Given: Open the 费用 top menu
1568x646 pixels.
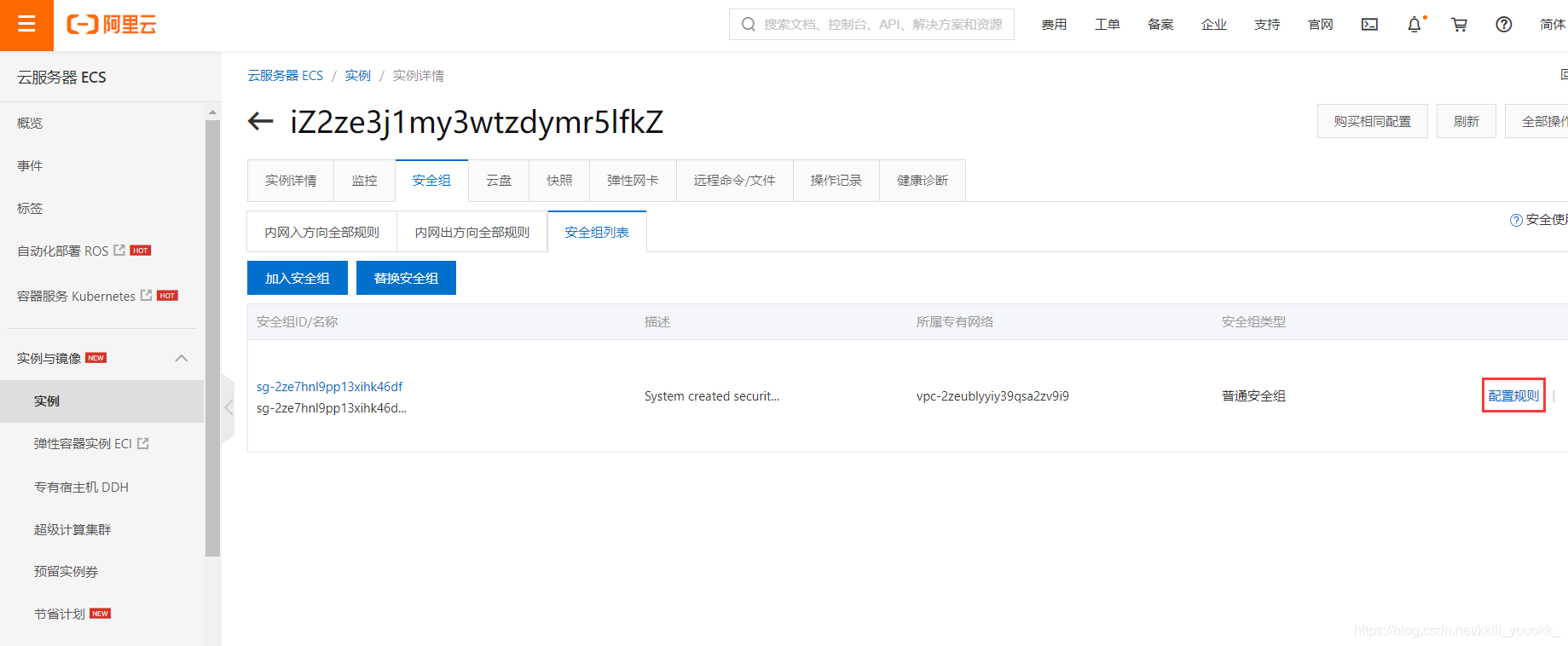Looking at the screenshot, I should (x=1054, y=25).
